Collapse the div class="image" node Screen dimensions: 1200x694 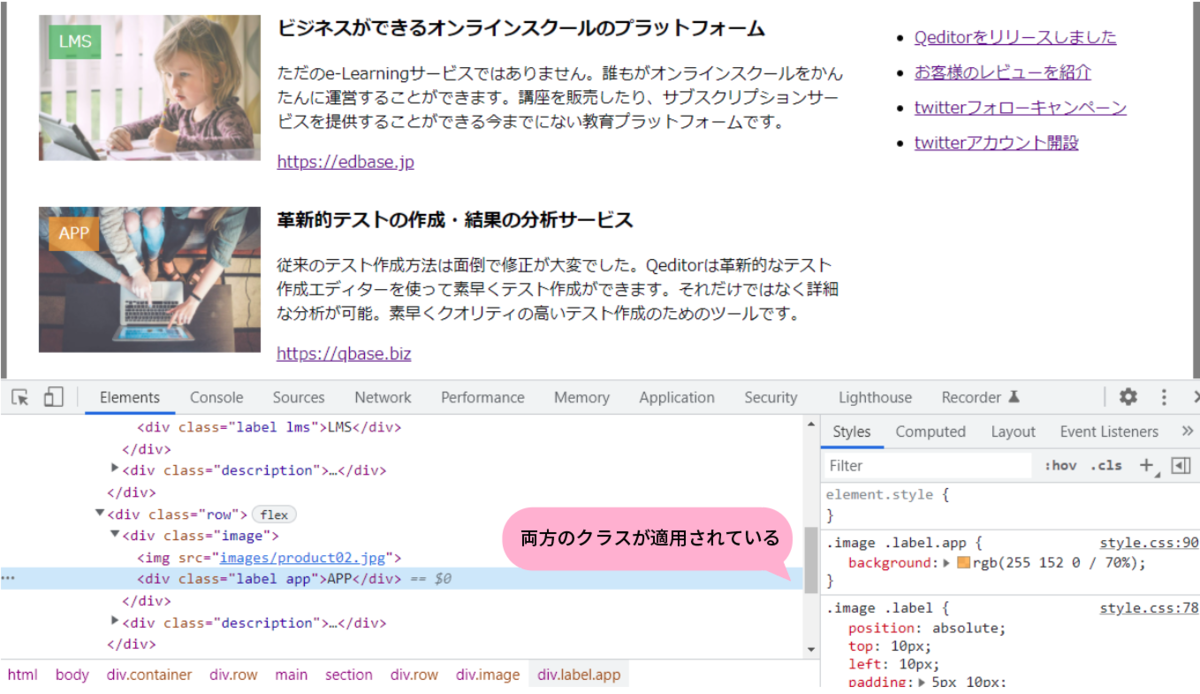click(x=115, y=535)
